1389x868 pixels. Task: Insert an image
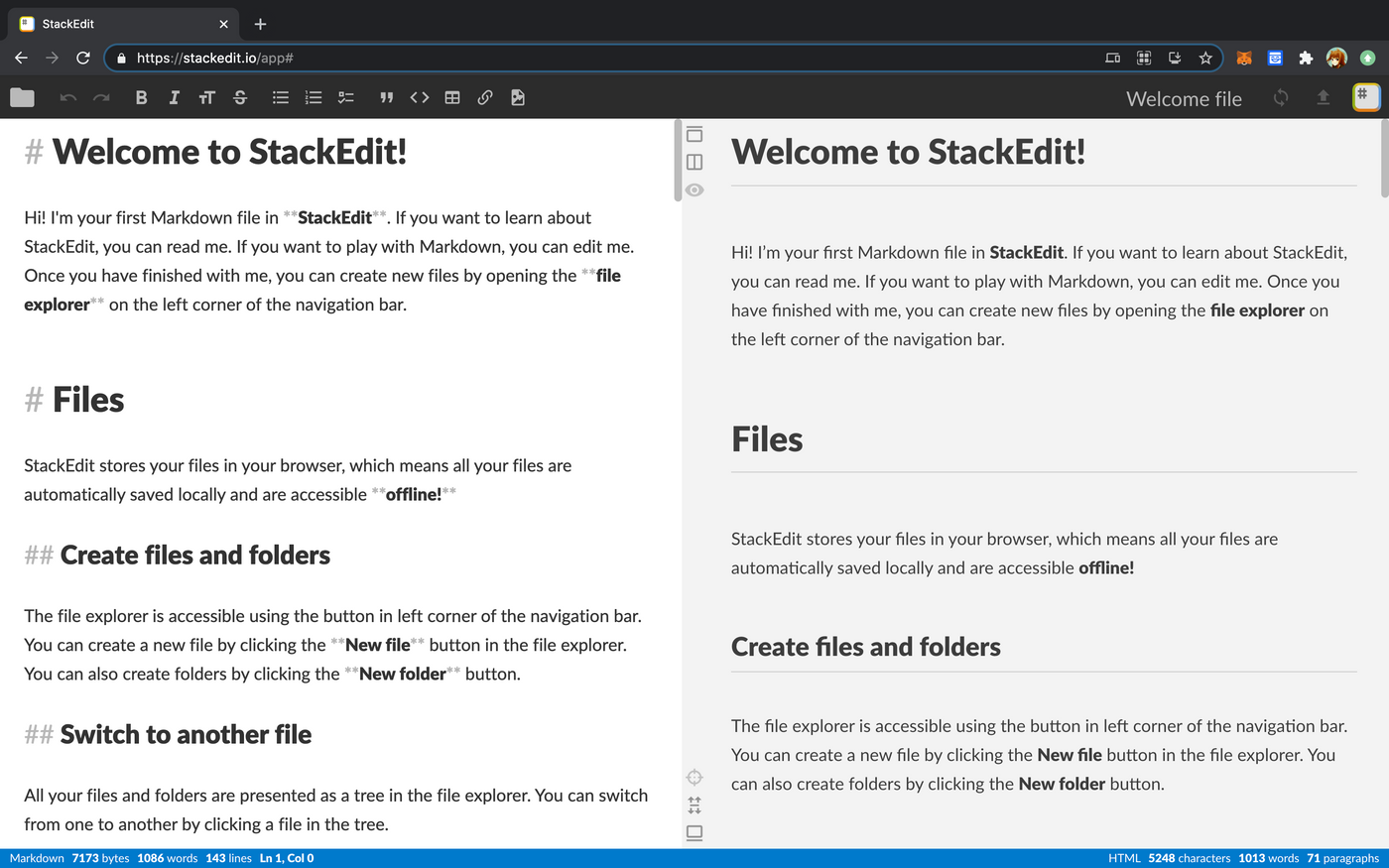[x=518, y=97]
